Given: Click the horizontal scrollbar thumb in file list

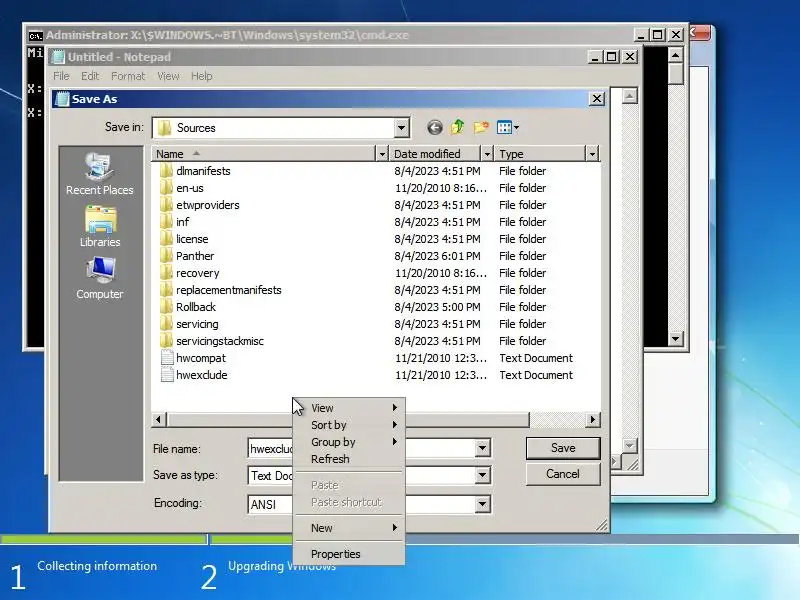Looking at the screenshot, I should pyautogui.click(x=347, y=419).
